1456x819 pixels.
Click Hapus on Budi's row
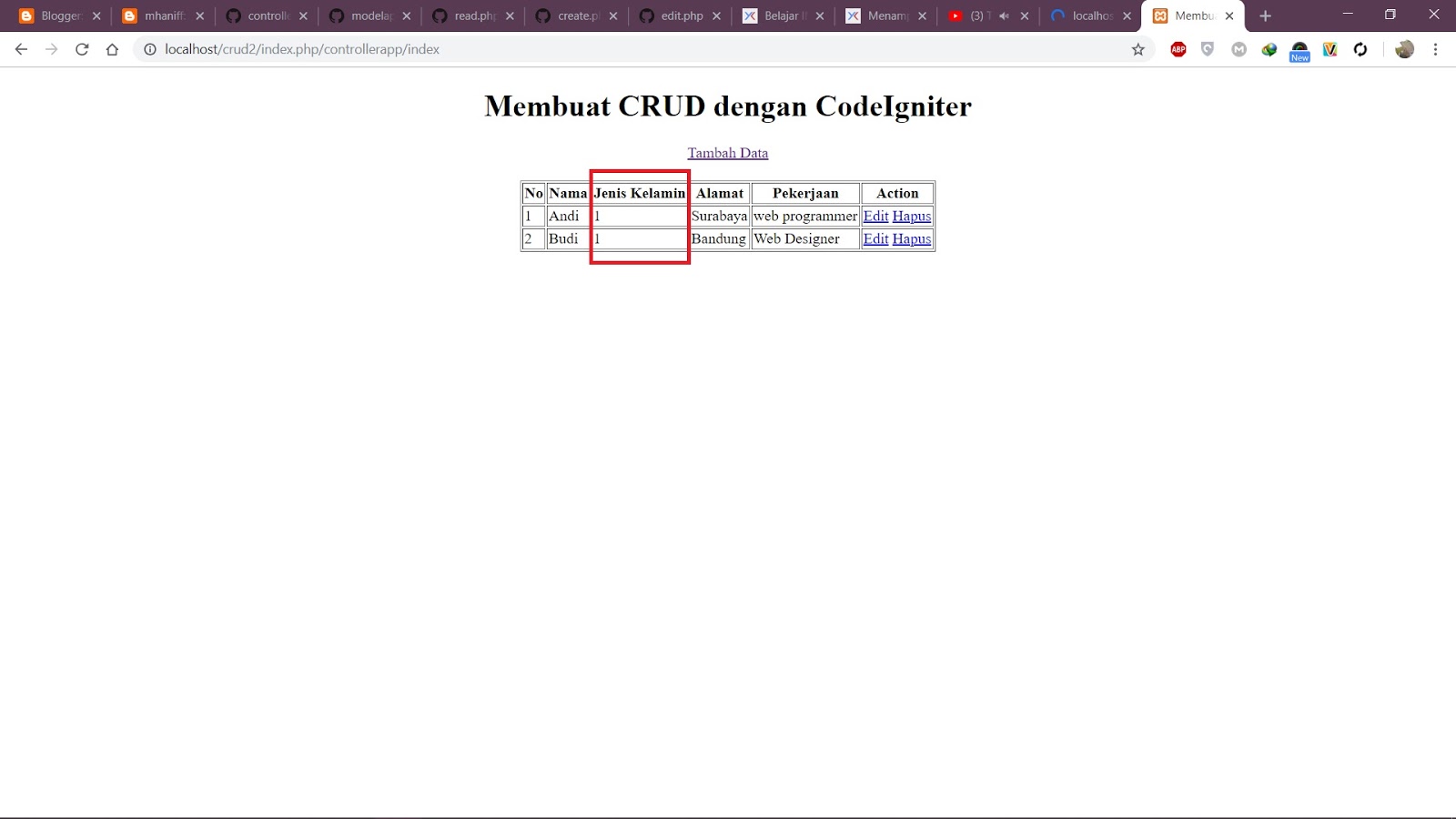pos(911,238)
